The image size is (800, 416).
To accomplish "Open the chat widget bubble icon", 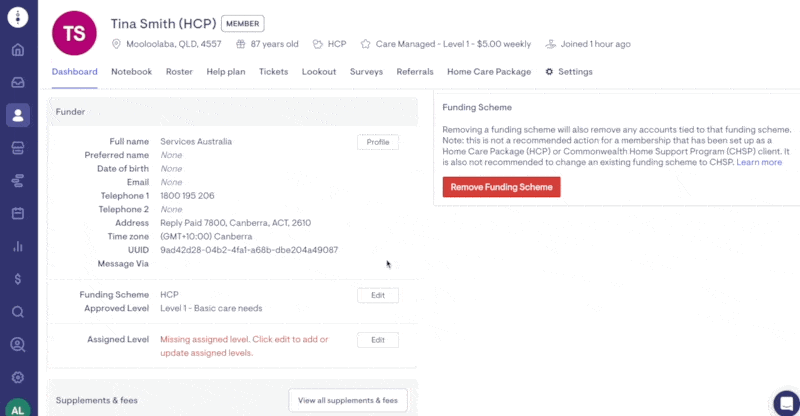I will point(786,404).
